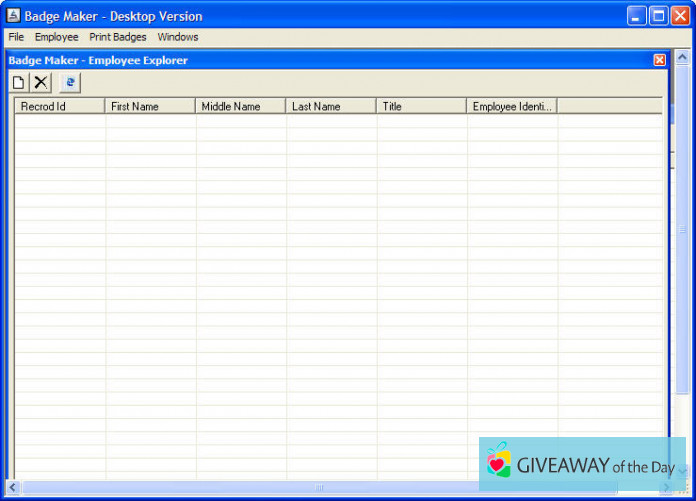Image resolution: width=696 pixels, height=501 pixels.
Task: Click the First Name column header
Action: (x=149, y=106)
